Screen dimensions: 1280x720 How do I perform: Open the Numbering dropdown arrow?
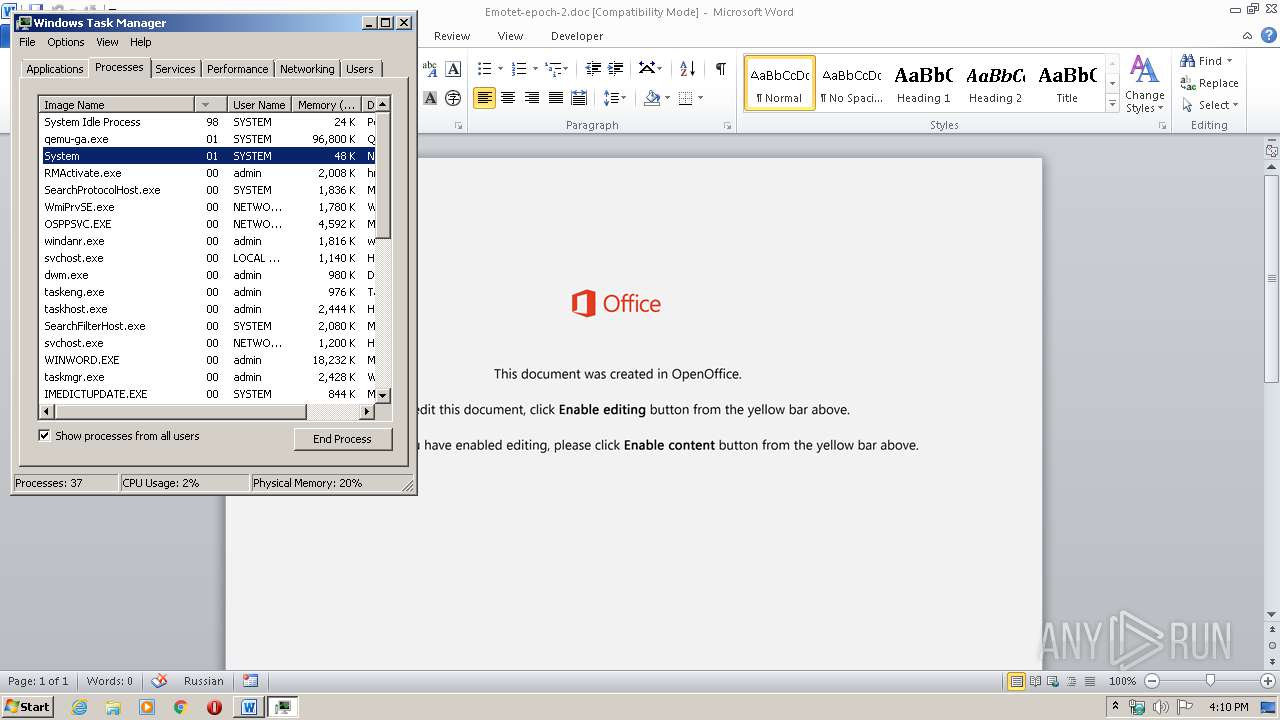point(535,68)
